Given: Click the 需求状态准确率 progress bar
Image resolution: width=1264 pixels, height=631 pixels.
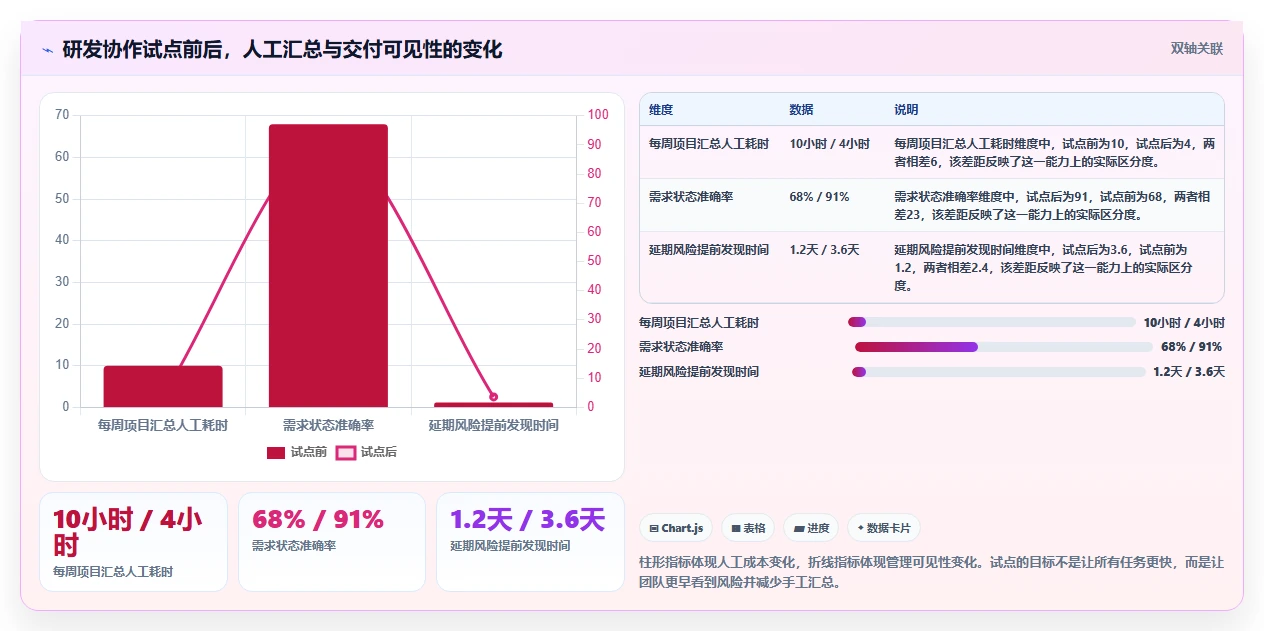Looking at the screenshot, I should pyautogui.click(x=1003, y=347).
